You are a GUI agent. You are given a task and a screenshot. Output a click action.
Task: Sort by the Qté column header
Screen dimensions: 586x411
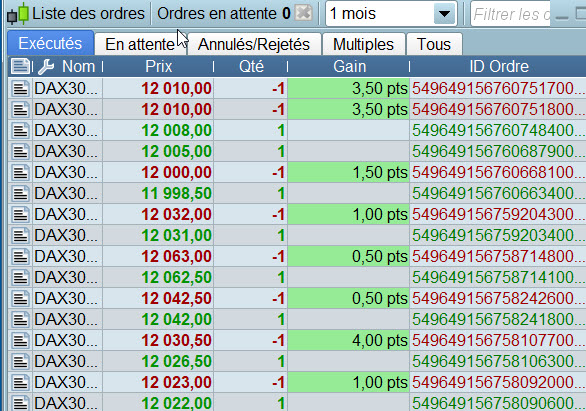[251, 66]
